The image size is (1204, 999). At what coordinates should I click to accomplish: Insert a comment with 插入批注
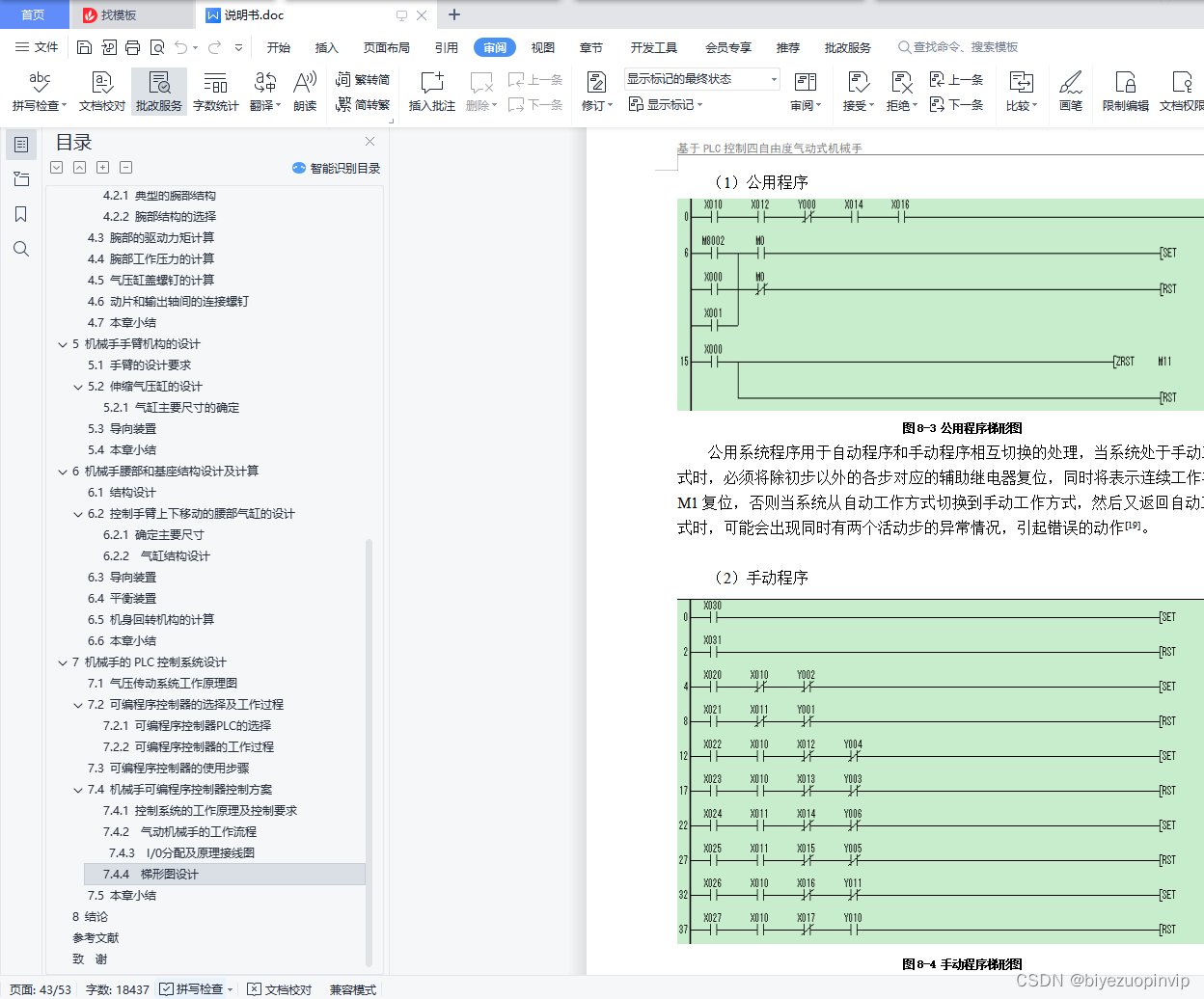tap(433, 92)
